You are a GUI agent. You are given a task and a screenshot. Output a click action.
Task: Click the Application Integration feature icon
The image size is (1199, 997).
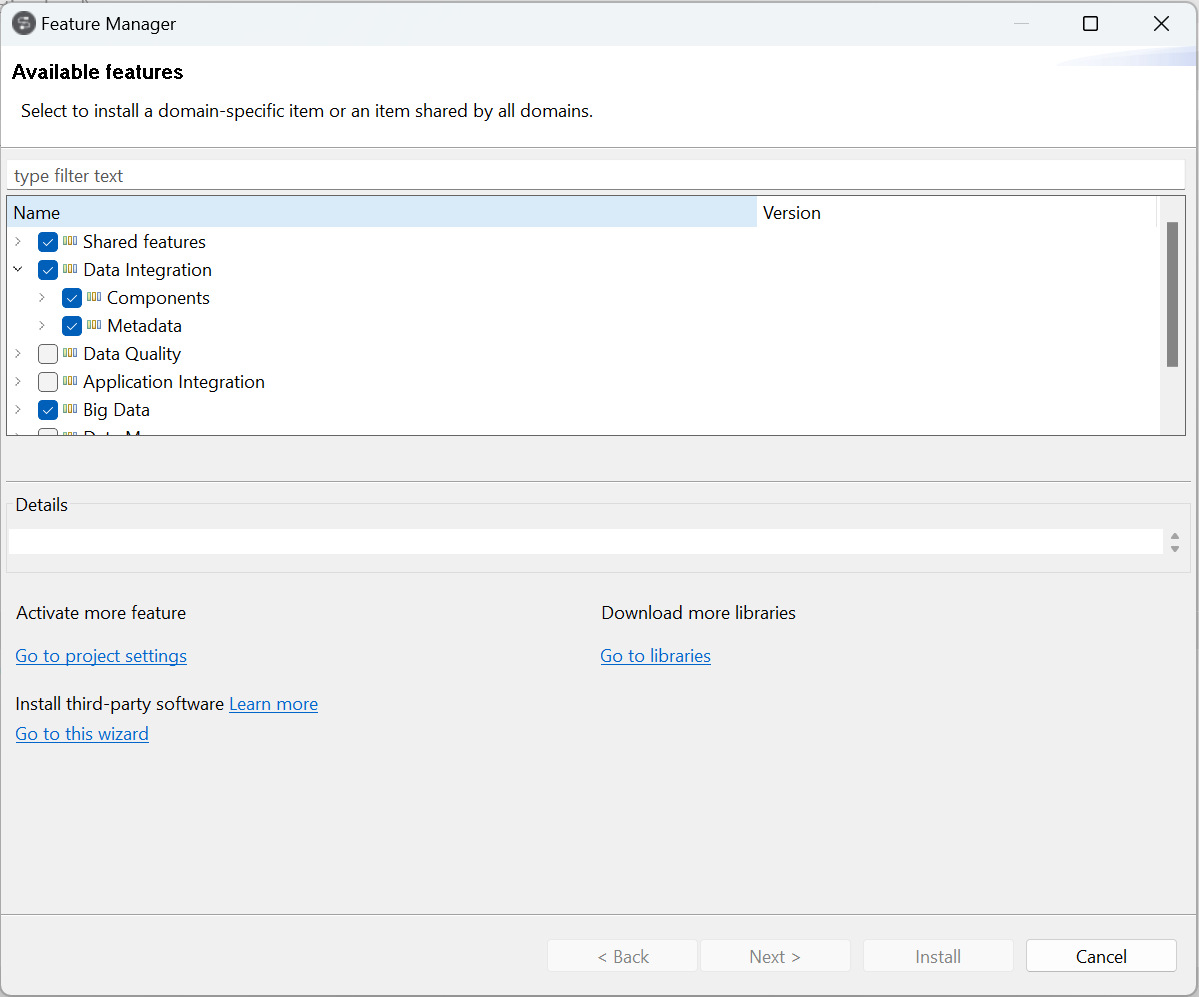pos(69,381)
